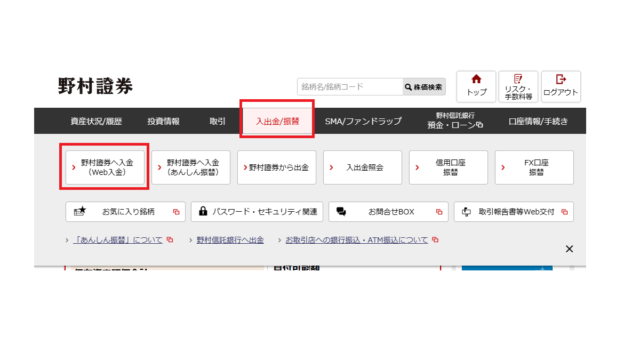Click 野村證券へ入金 (Web入金) button

tap(105, 167)
